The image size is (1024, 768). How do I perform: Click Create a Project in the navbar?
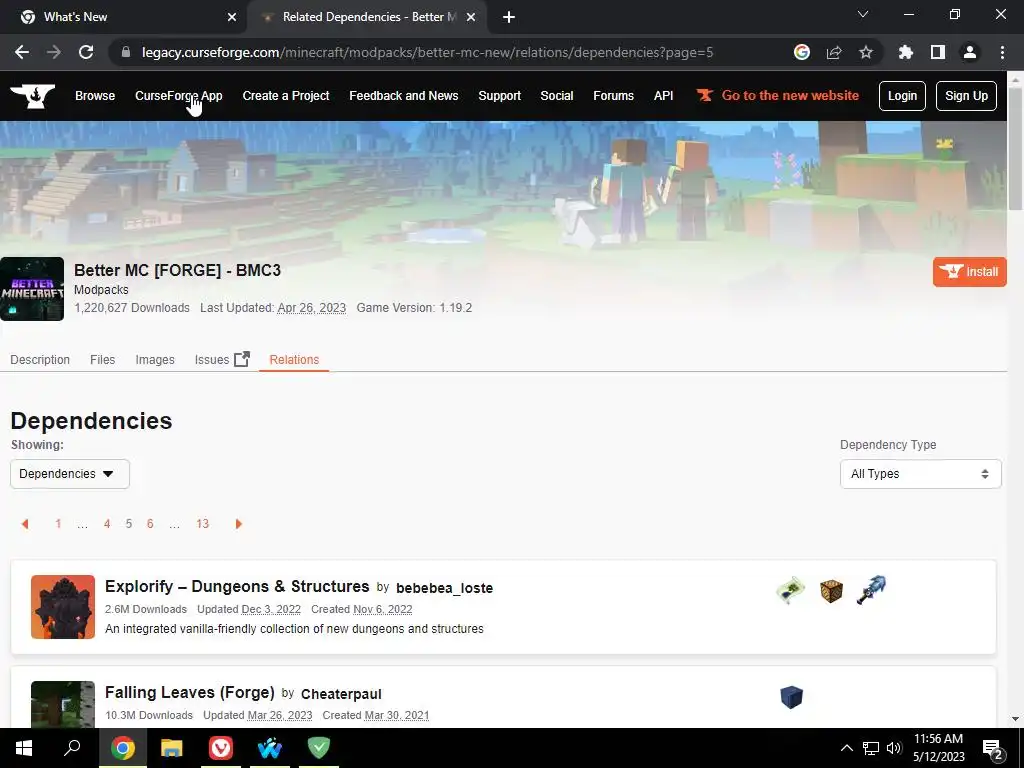285,96
